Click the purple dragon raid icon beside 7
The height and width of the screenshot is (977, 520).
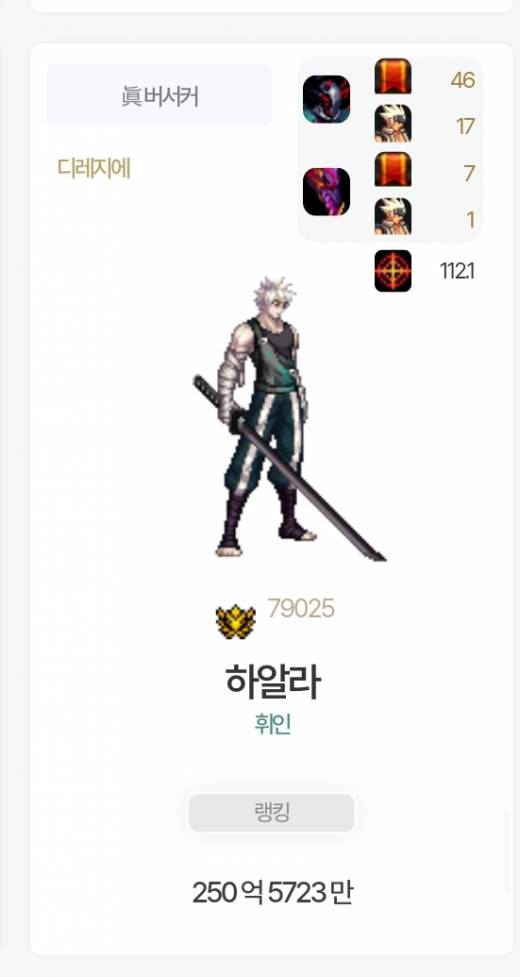pyautogui.click(x=326, y=192)
